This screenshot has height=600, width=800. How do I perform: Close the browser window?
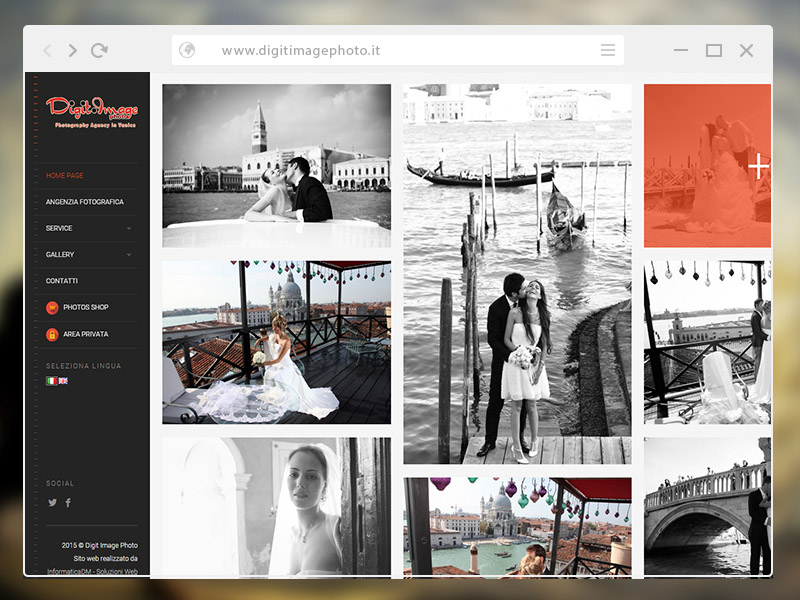pyautogui.click(x=746, y=50)
